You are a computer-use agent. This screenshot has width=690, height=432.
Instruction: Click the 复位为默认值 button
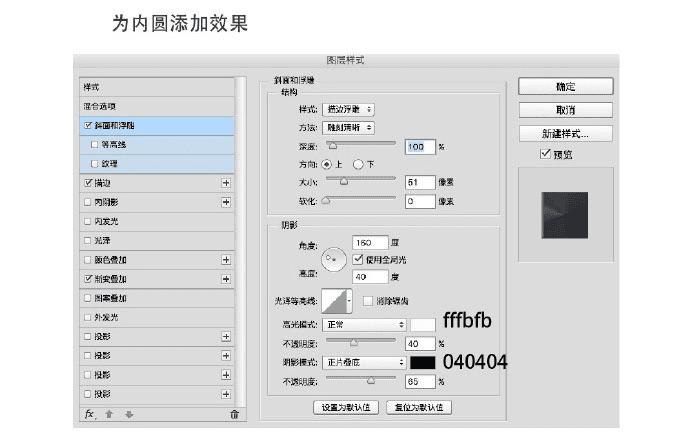[x=419, y=407]
